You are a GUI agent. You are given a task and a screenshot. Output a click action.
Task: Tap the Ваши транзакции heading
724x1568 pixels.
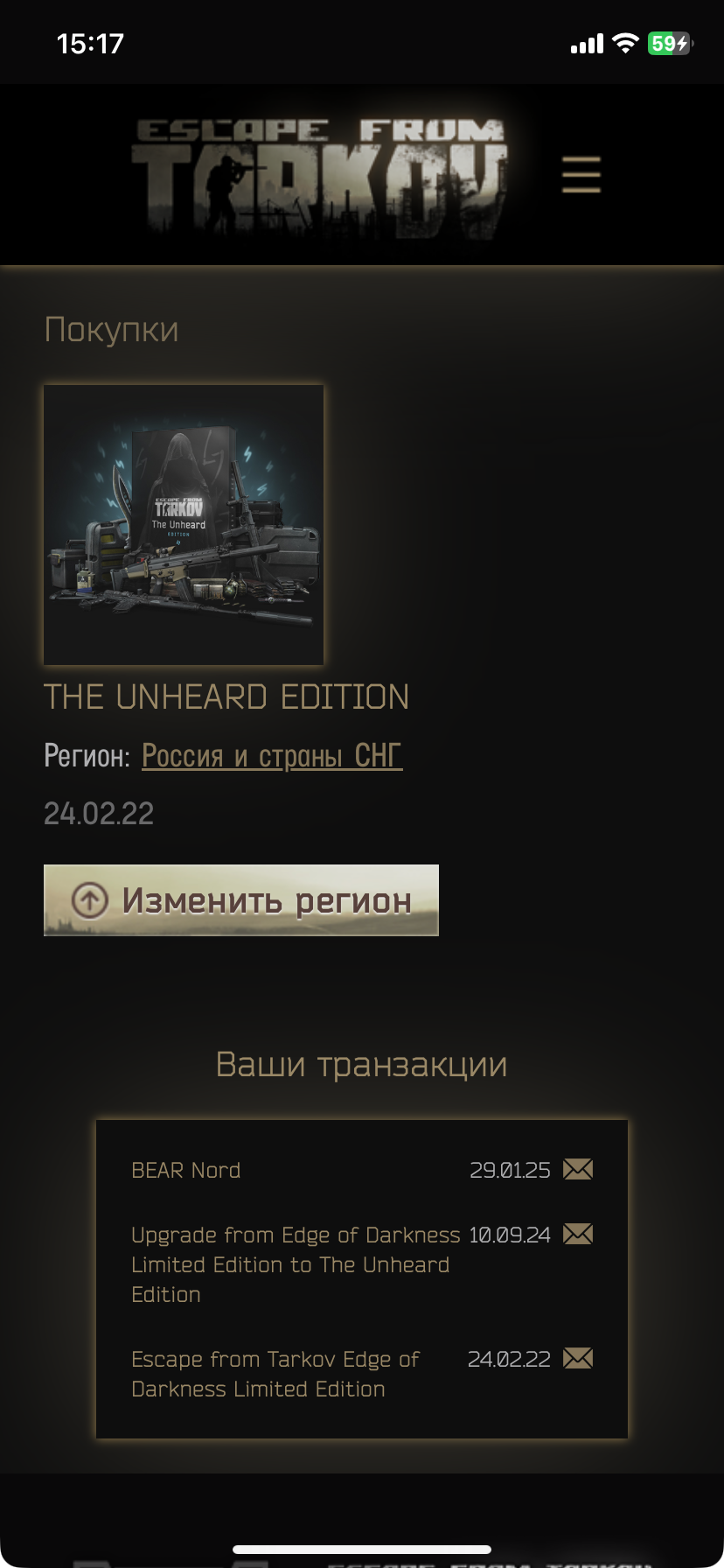[361, 1064]
